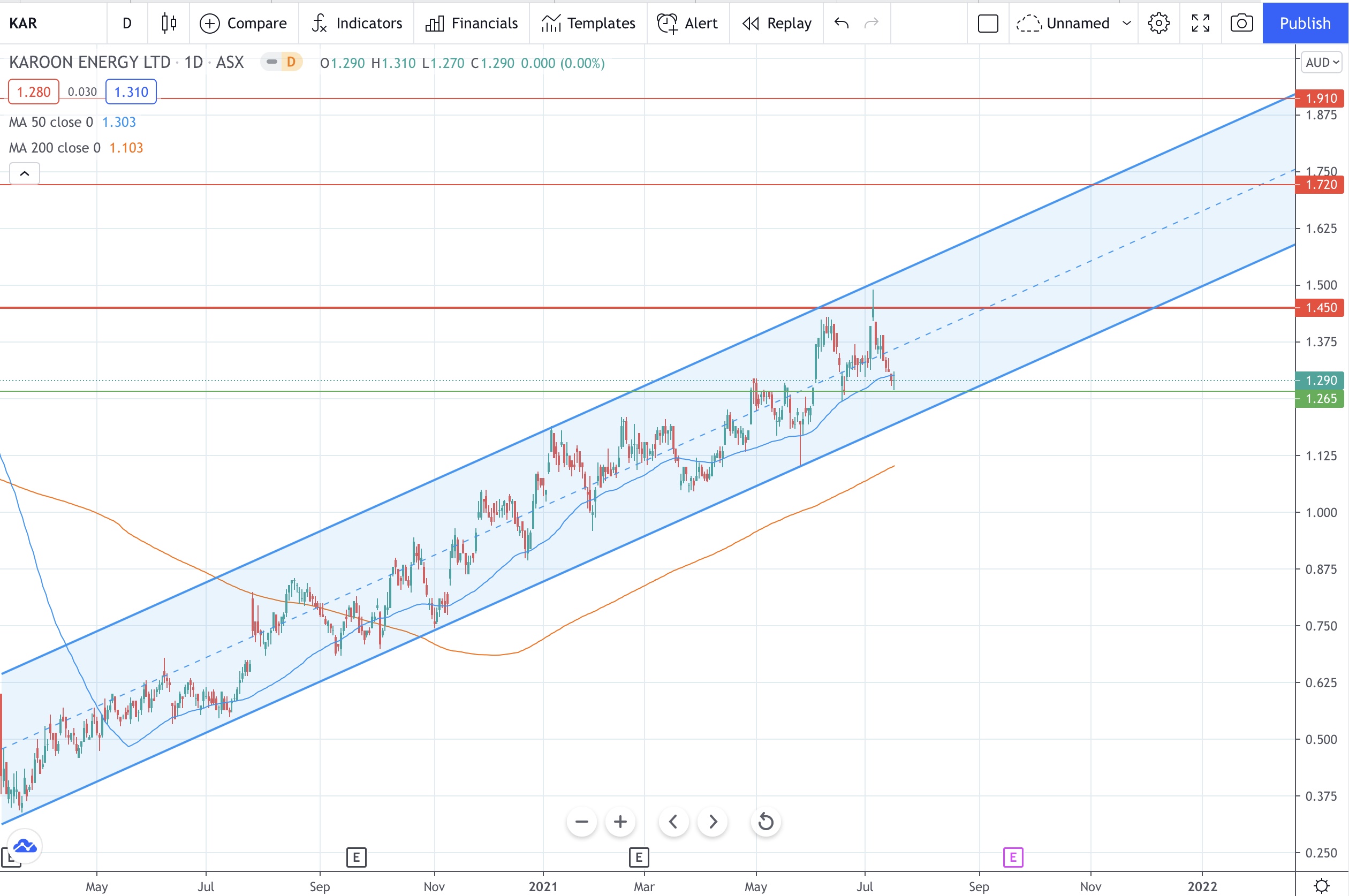Click the 1.310 buy price button

(131, 92)
